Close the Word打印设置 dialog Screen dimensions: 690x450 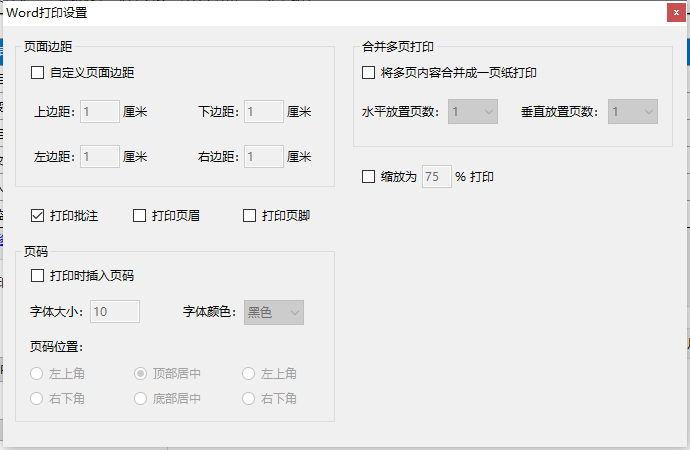point(676,13)
